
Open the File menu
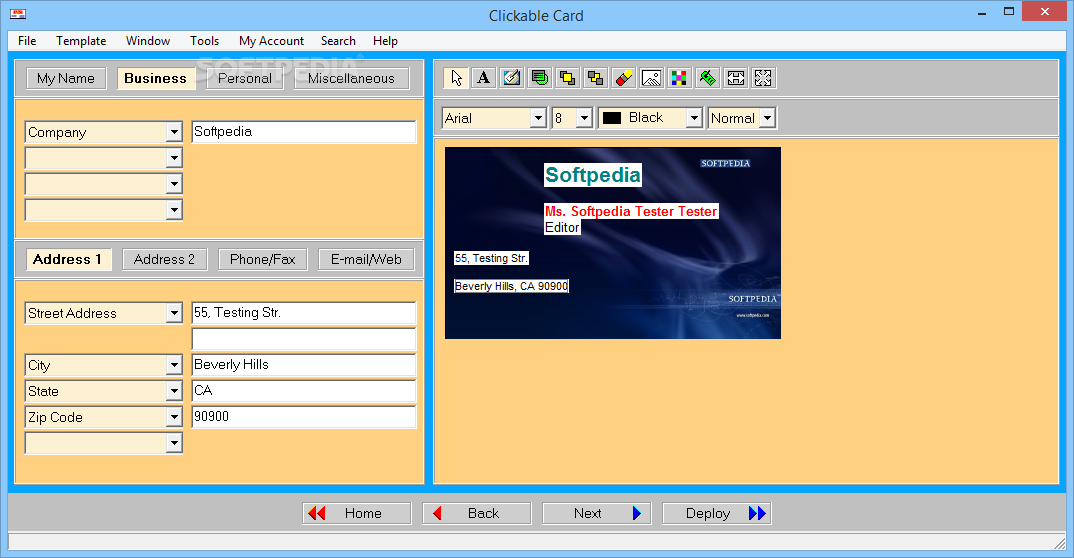pos(27,41)
